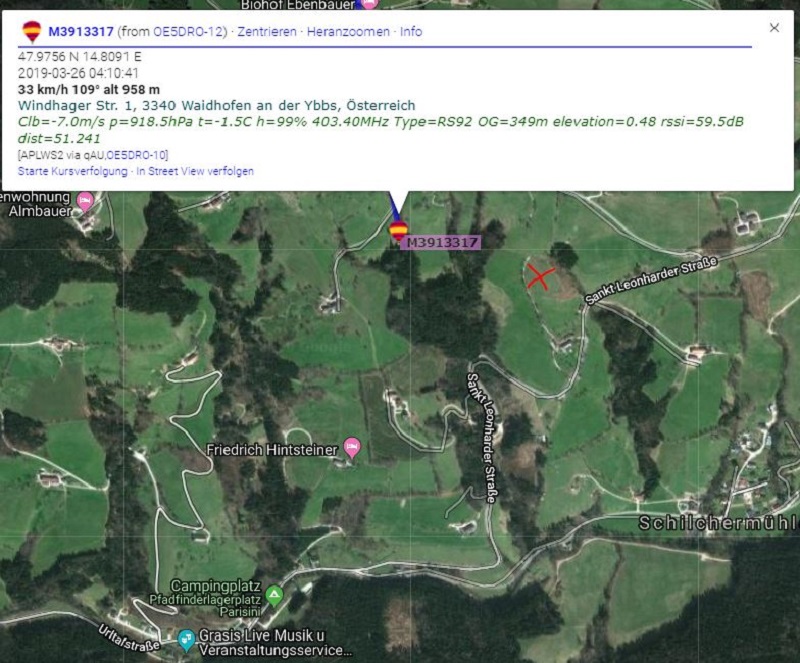Viewport: 800px width, 663px height.
Task: Close the M3913317 info popup
Action: point(774,28)
